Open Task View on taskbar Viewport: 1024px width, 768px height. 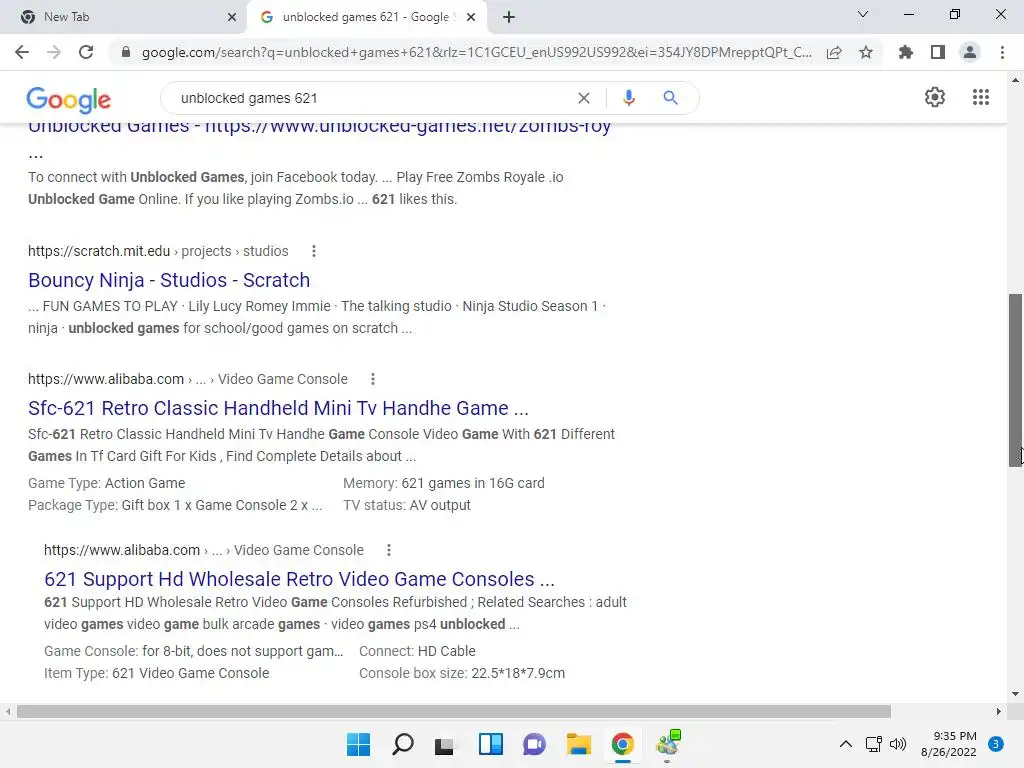coord(445,744)
